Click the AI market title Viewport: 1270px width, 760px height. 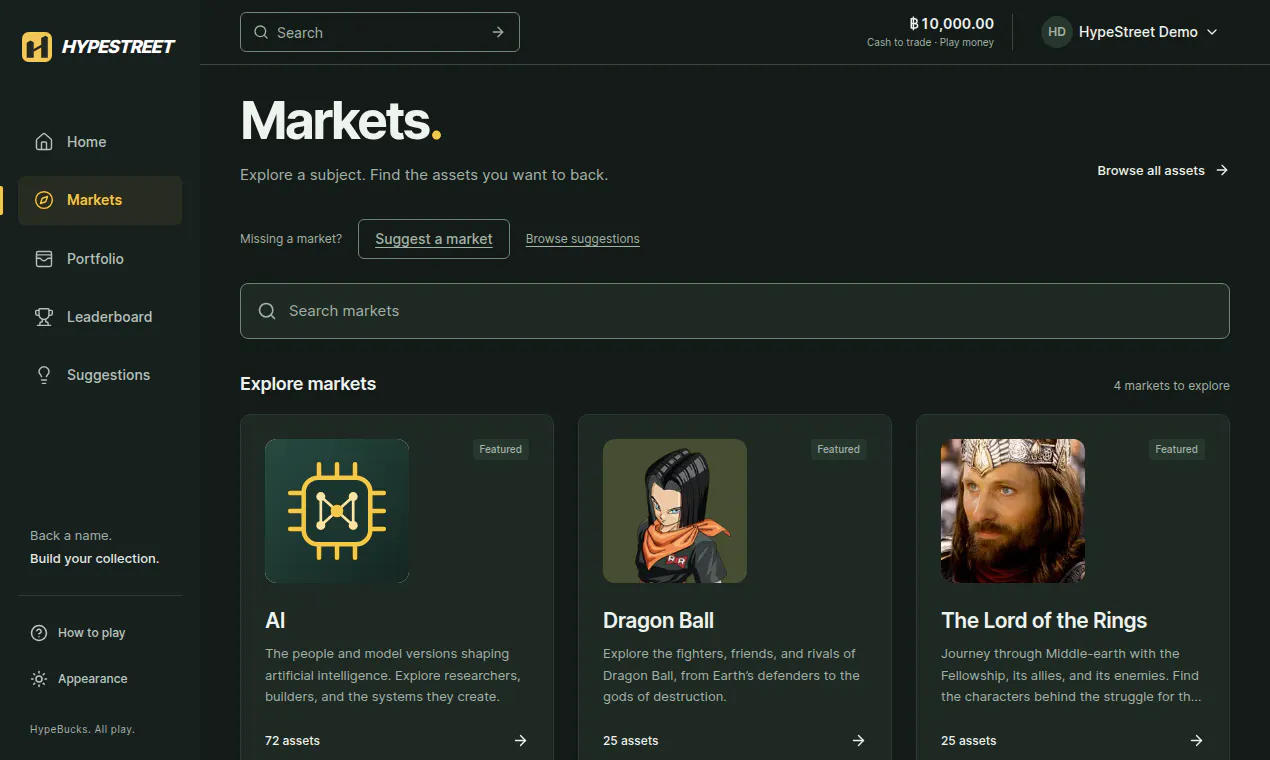pos(276,621)
